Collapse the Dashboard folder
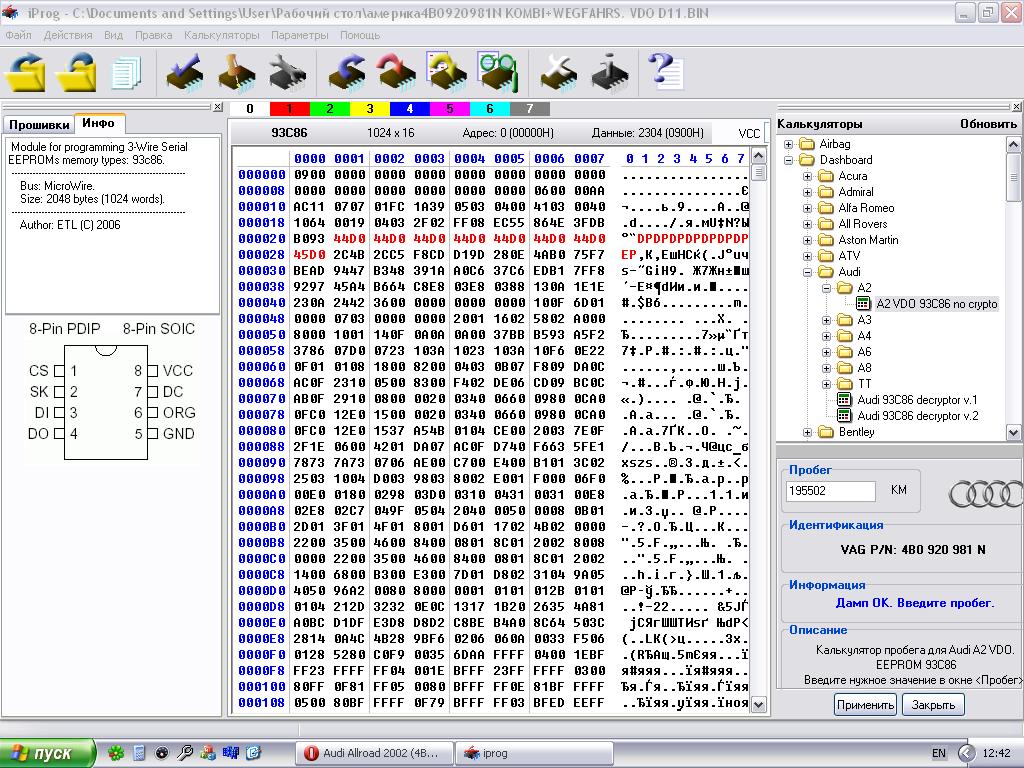 (788, 160)
